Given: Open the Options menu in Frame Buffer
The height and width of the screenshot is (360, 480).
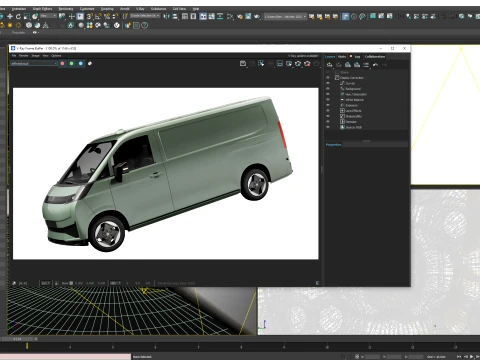Looking at the screenshot, I should [56, 56].
